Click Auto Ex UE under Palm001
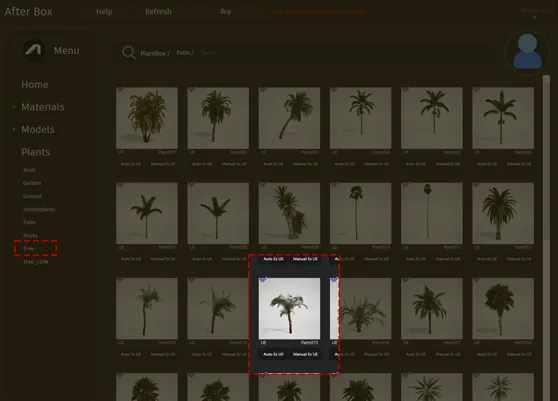 click(x=131, y=164)
